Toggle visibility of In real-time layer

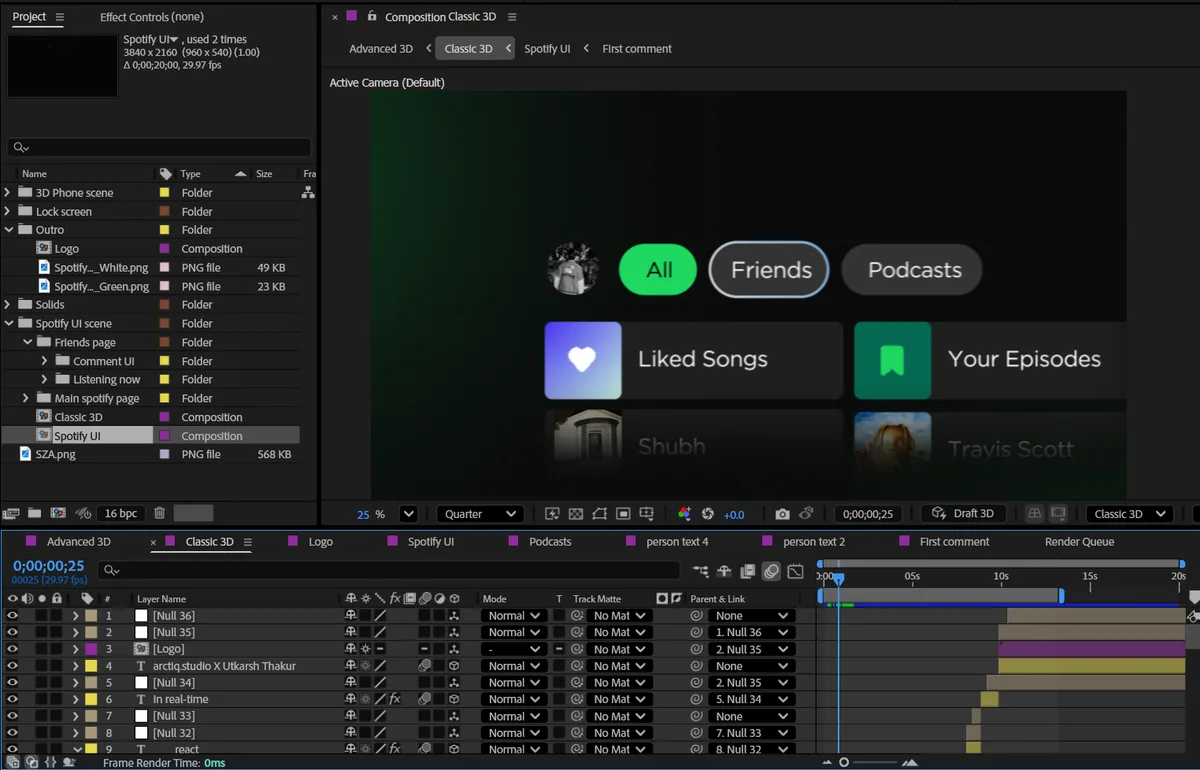pos(12,699)
